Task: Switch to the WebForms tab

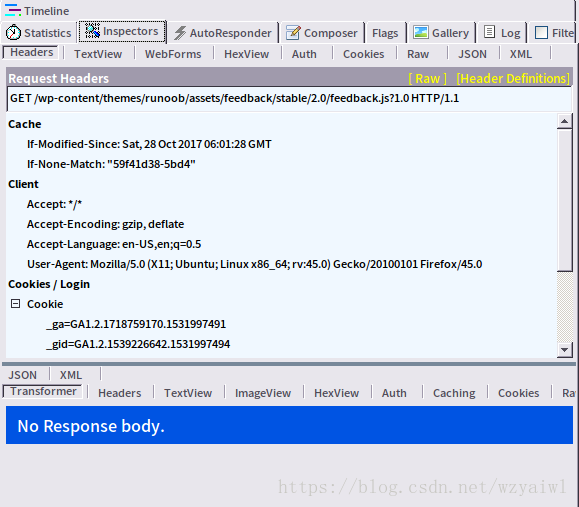Action: (173, 54)
